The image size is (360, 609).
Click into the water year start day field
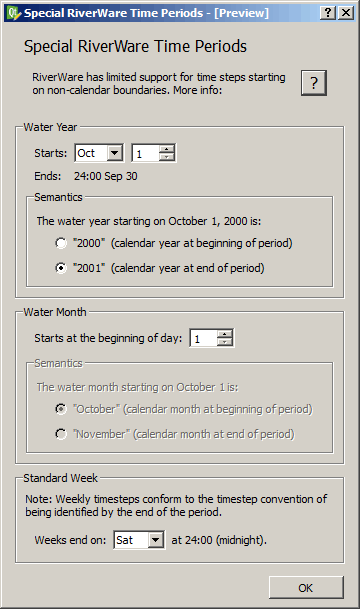[x=146, y=153]
